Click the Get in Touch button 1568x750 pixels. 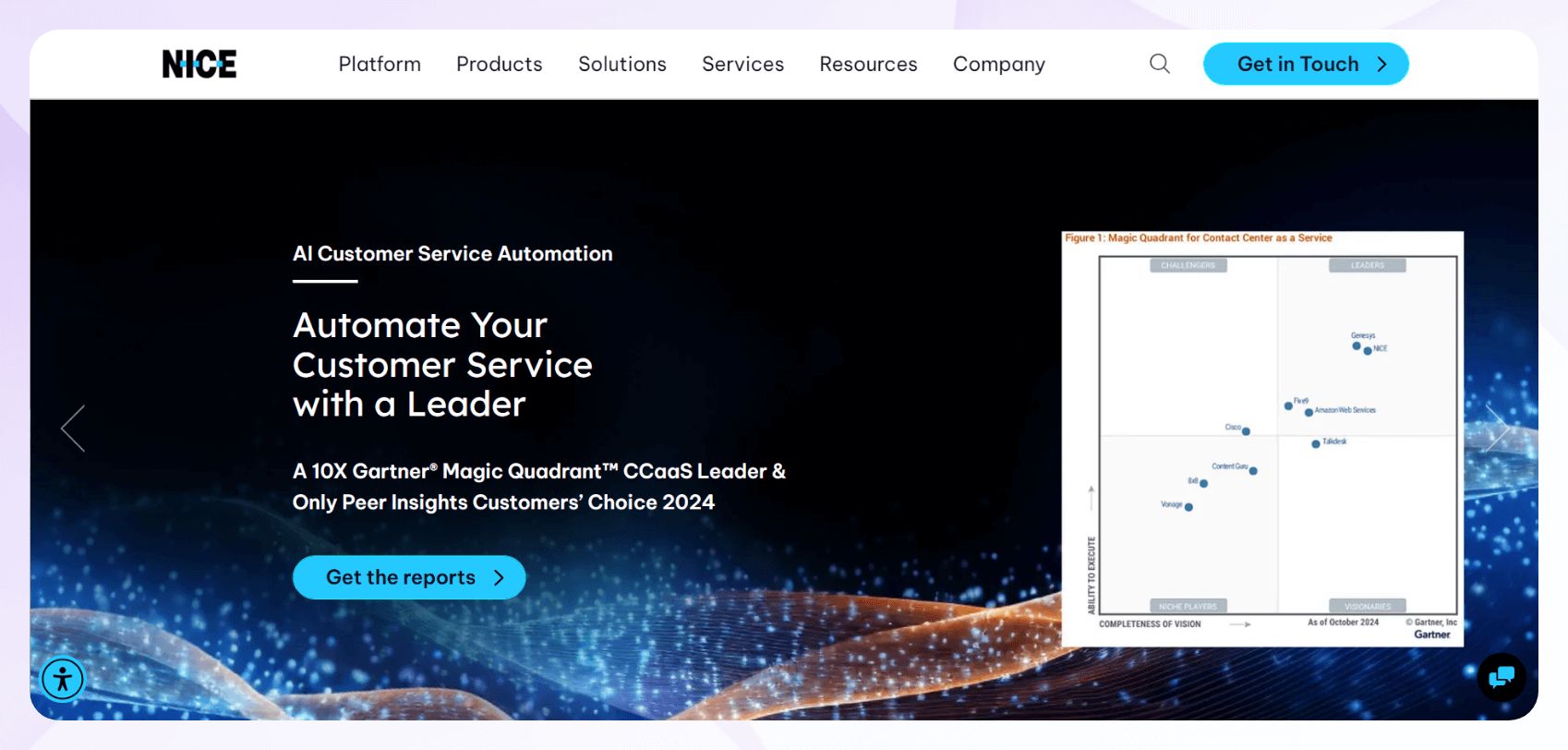coord(1306,64)
